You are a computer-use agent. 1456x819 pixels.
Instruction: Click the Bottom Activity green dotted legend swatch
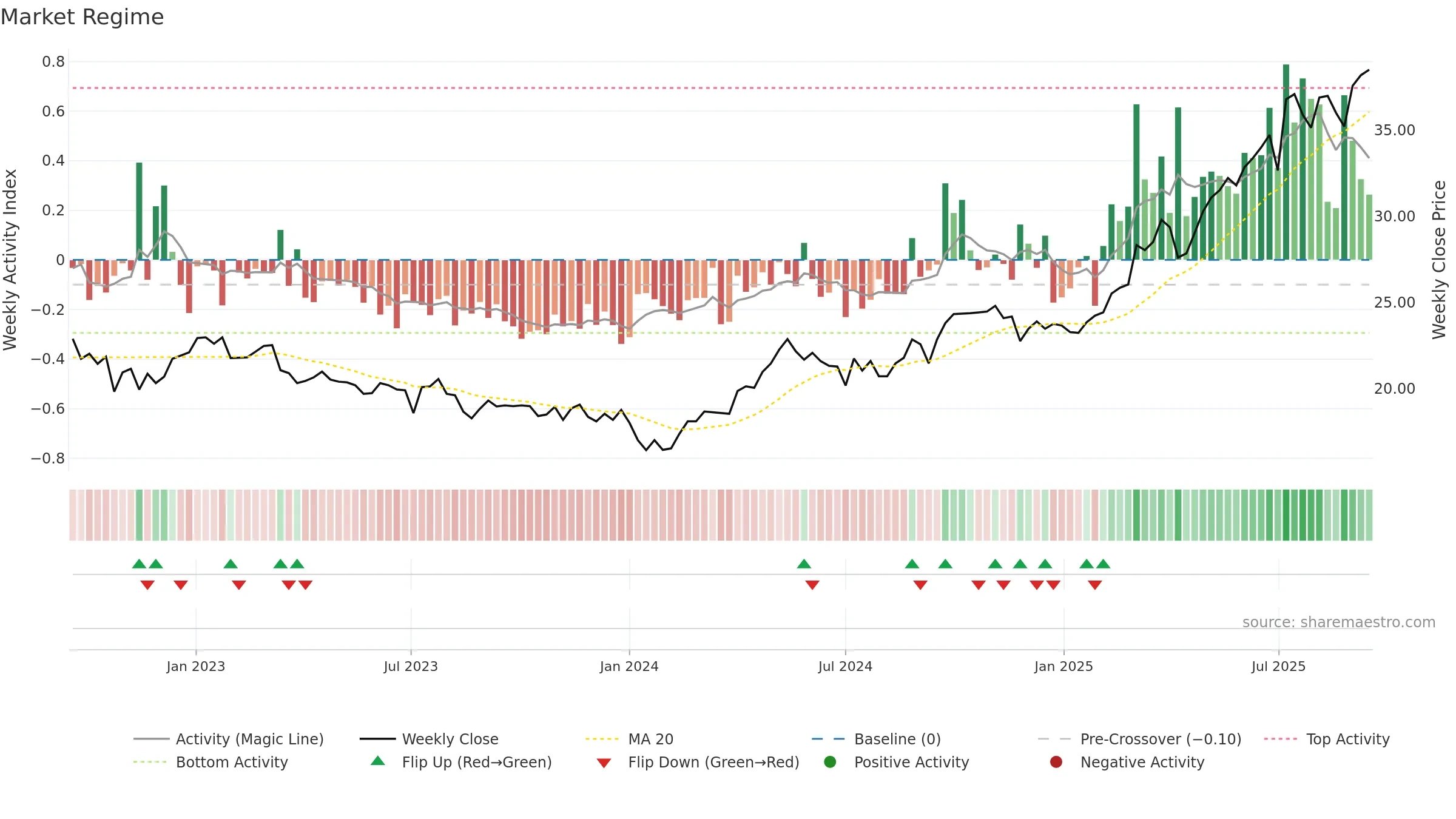click(150, 762)
